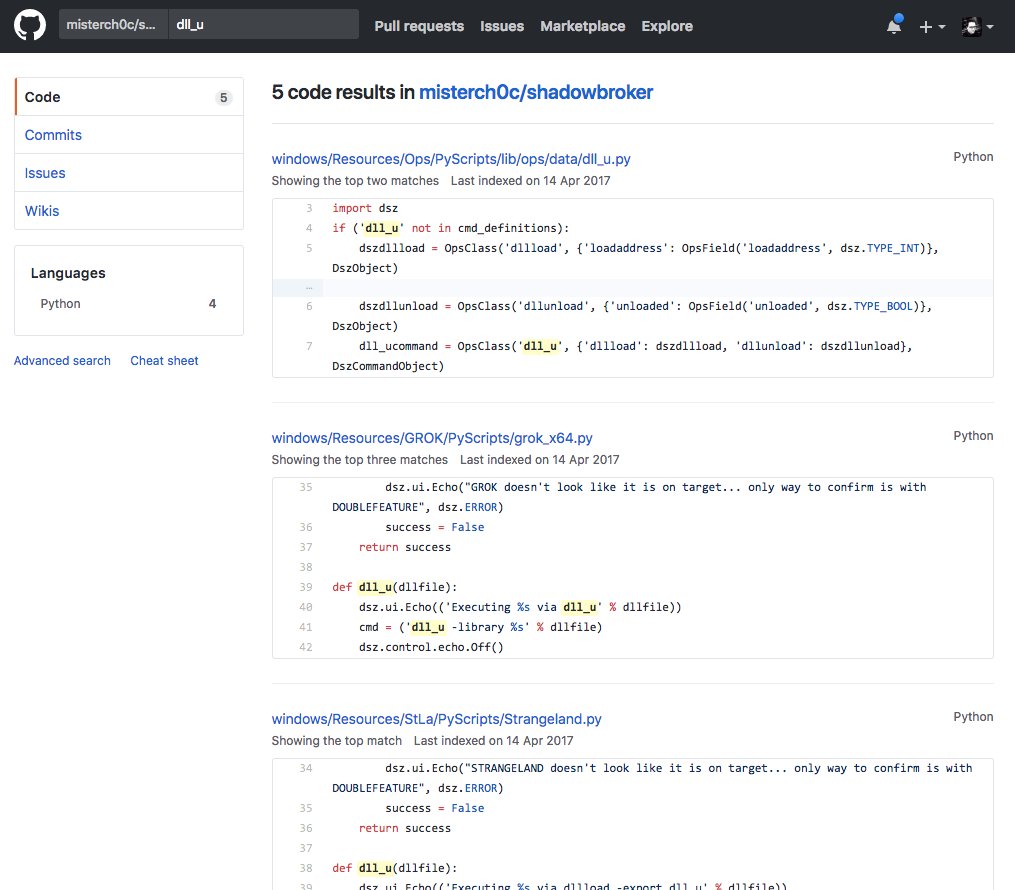Open dll_u.py file result link
Image resolution: width=1015 pixels, height=890 pixels.
pyautogui.click(x=451, y=159)
